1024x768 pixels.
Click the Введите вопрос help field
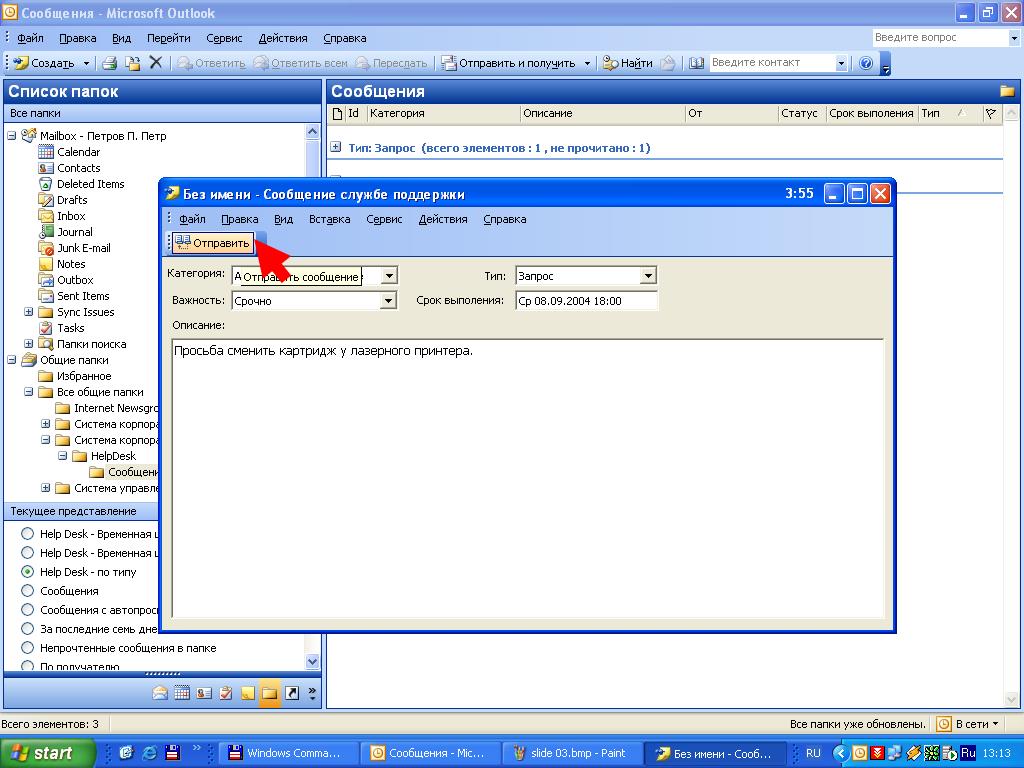point(940,38)
